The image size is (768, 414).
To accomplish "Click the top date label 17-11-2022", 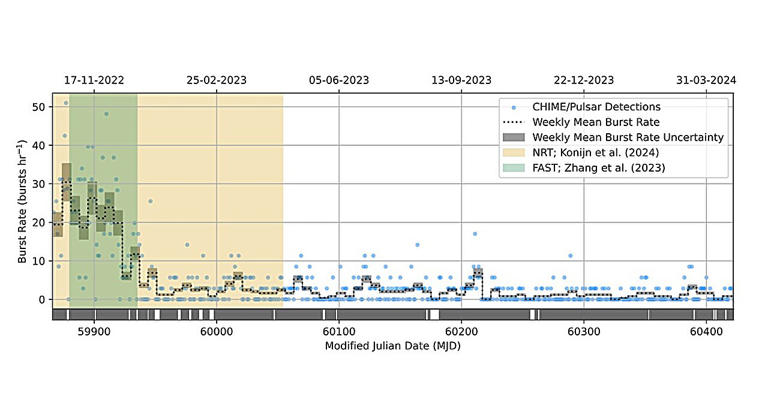I will pyautogui.click(x=94, y=80).
